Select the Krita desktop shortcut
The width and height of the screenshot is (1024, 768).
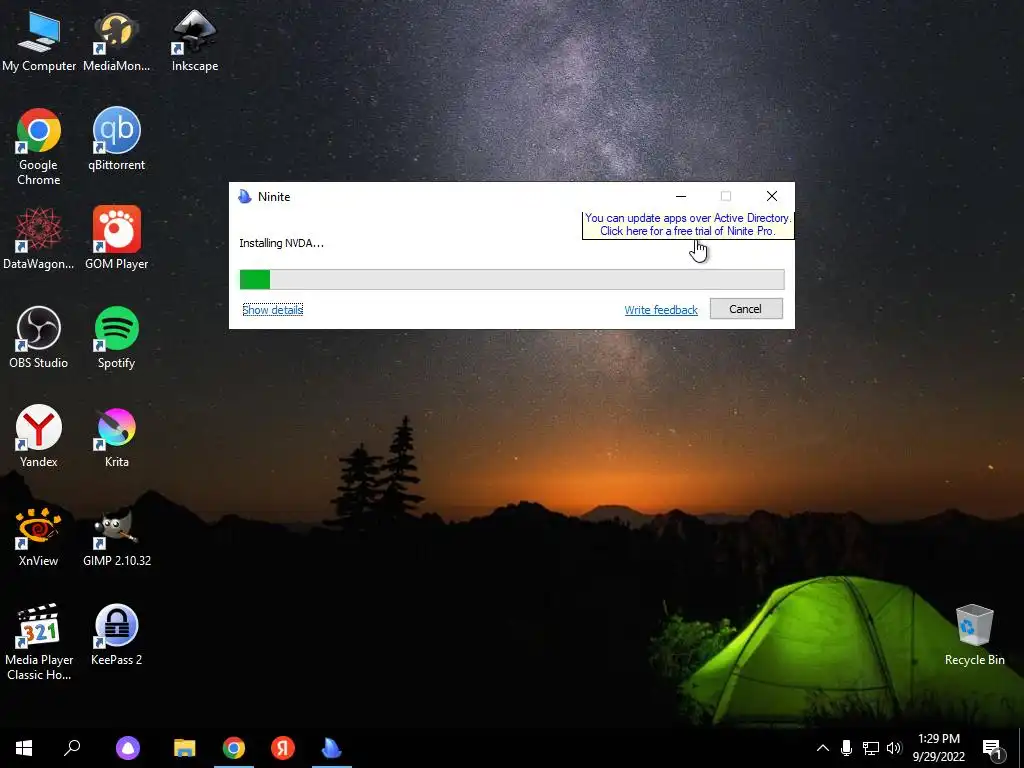116,436
